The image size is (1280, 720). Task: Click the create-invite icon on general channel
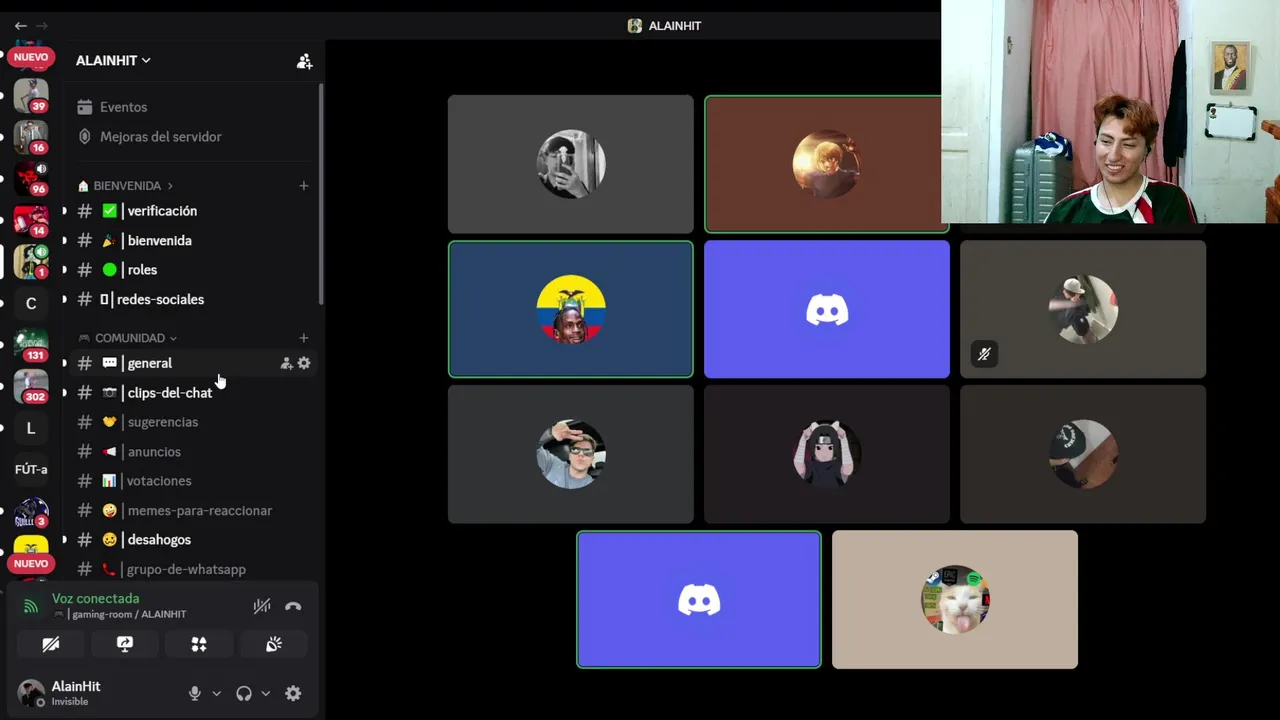point(286,363)
